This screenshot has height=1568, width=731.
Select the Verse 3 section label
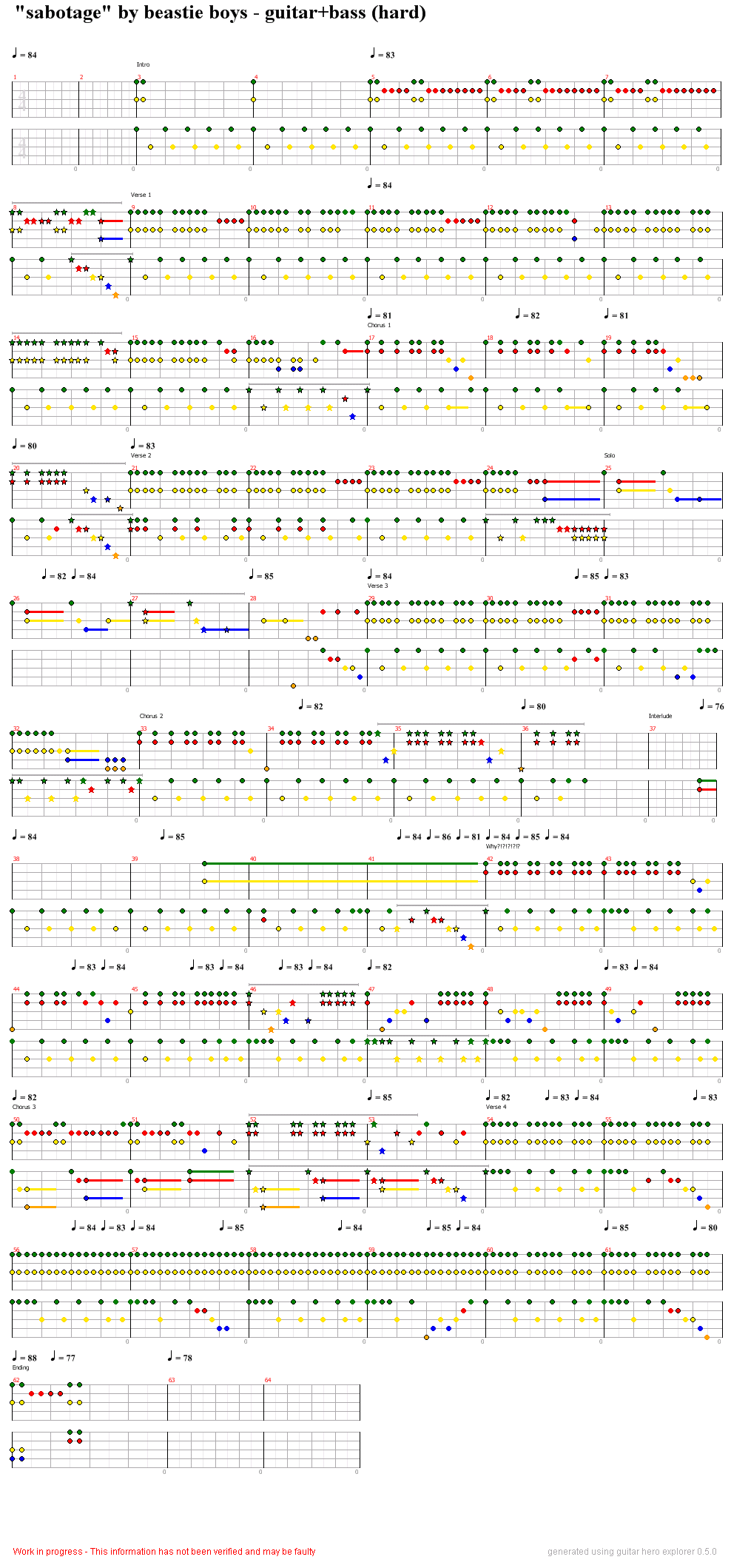tap(377, 586)
